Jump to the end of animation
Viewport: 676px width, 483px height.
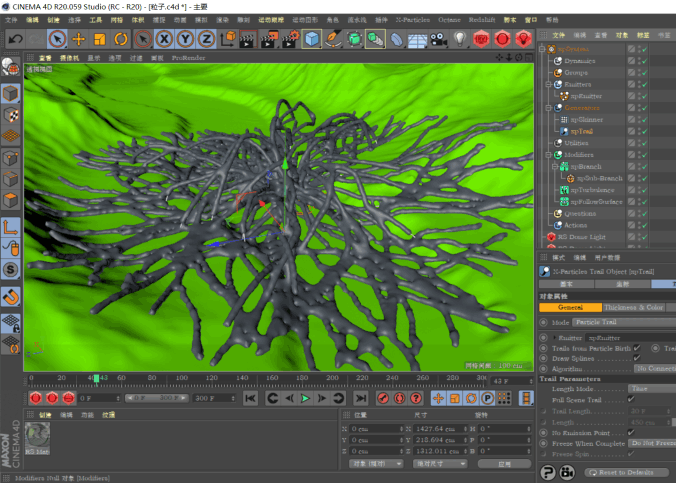click(x=361, y=398)
